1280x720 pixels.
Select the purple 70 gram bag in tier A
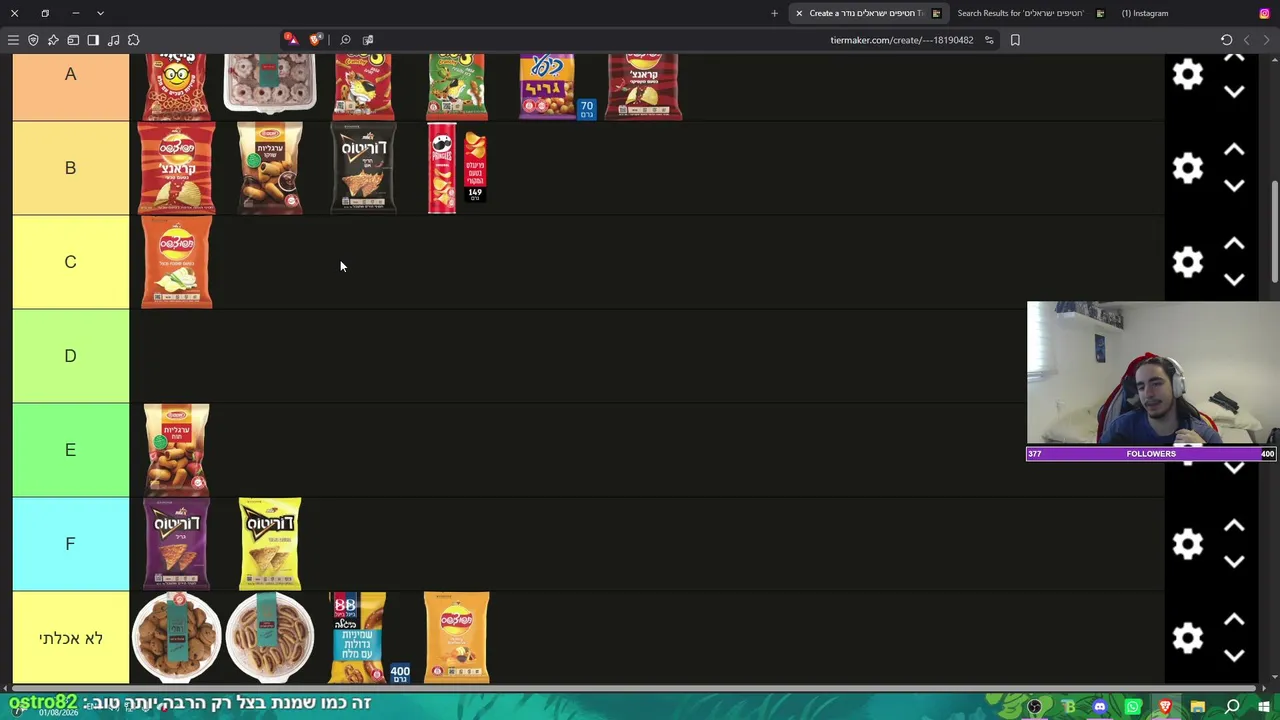(x=556, y=87)
